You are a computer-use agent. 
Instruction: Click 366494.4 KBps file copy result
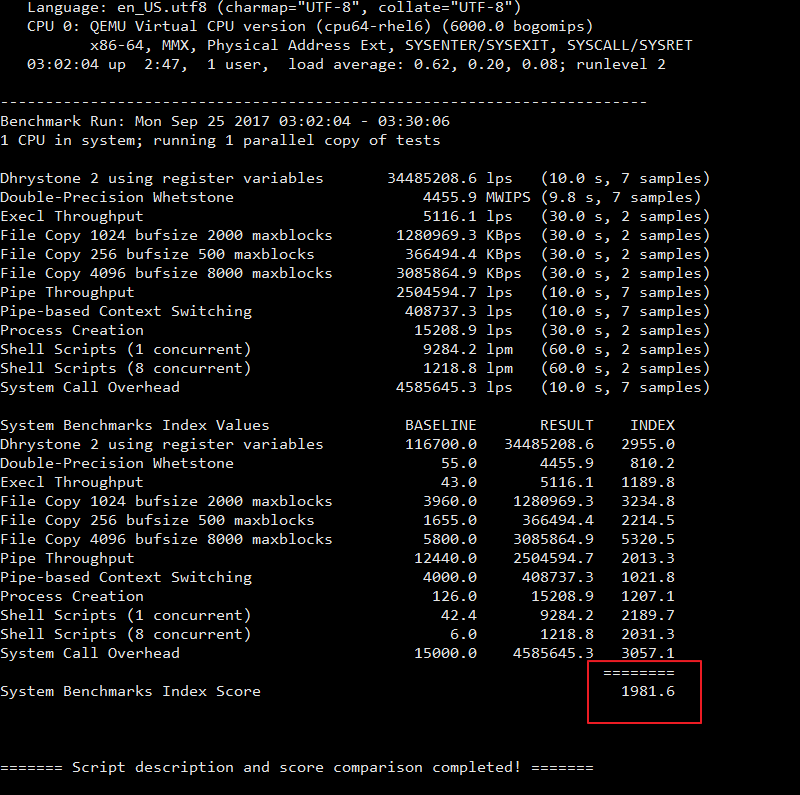point(463,254)
